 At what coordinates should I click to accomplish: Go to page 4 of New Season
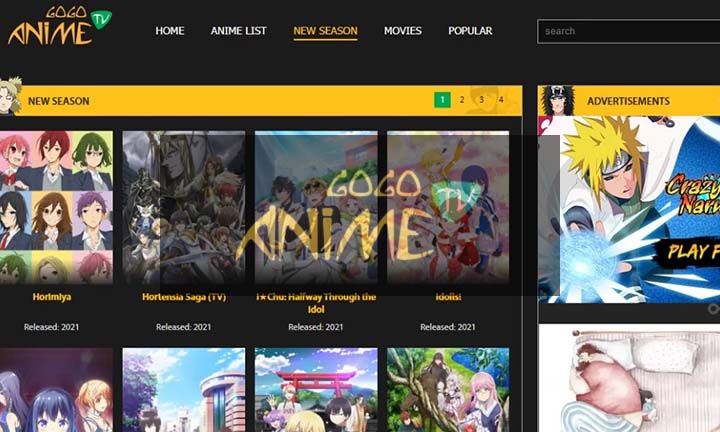(x=501, y=100)
